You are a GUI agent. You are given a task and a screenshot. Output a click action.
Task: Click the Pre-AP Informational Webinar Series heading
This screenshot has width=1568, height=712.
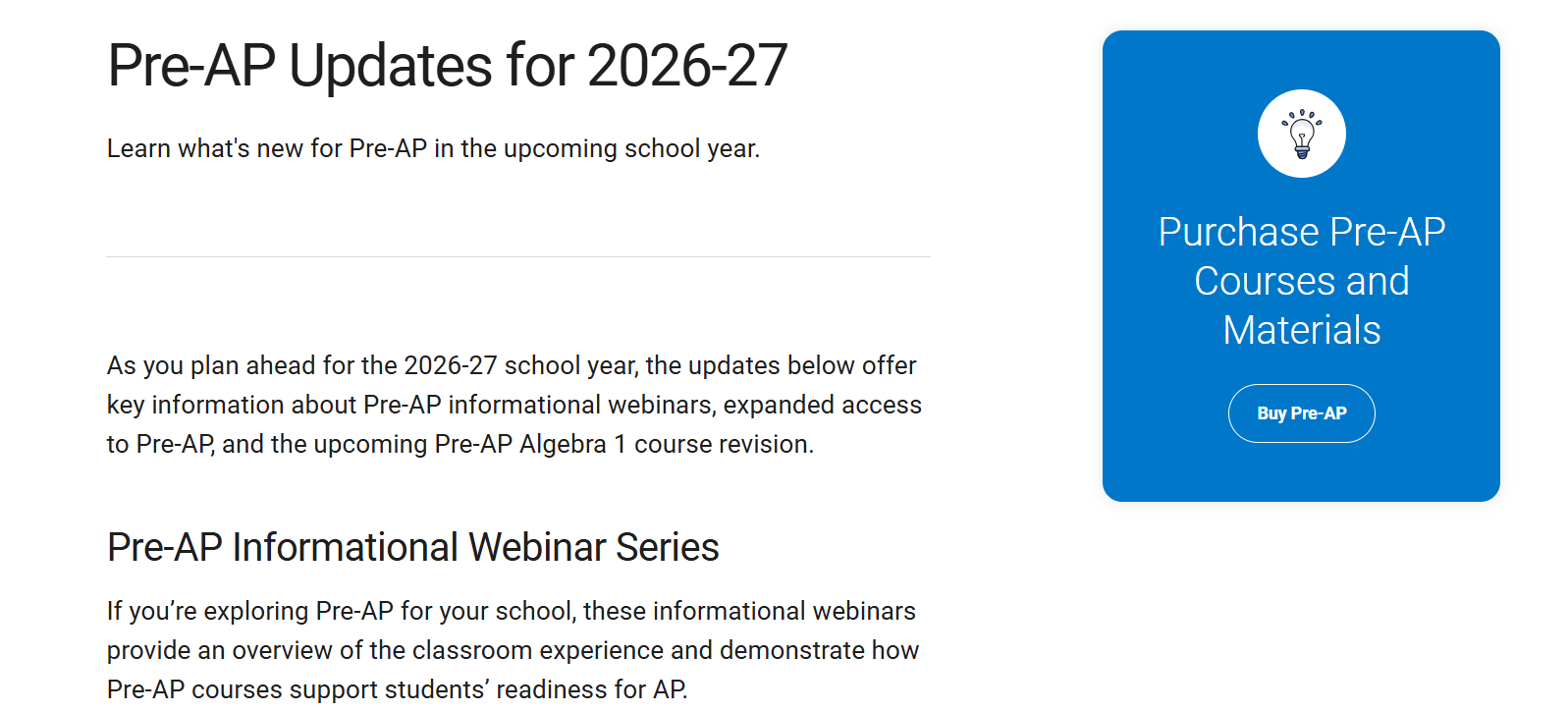point(413,547)
